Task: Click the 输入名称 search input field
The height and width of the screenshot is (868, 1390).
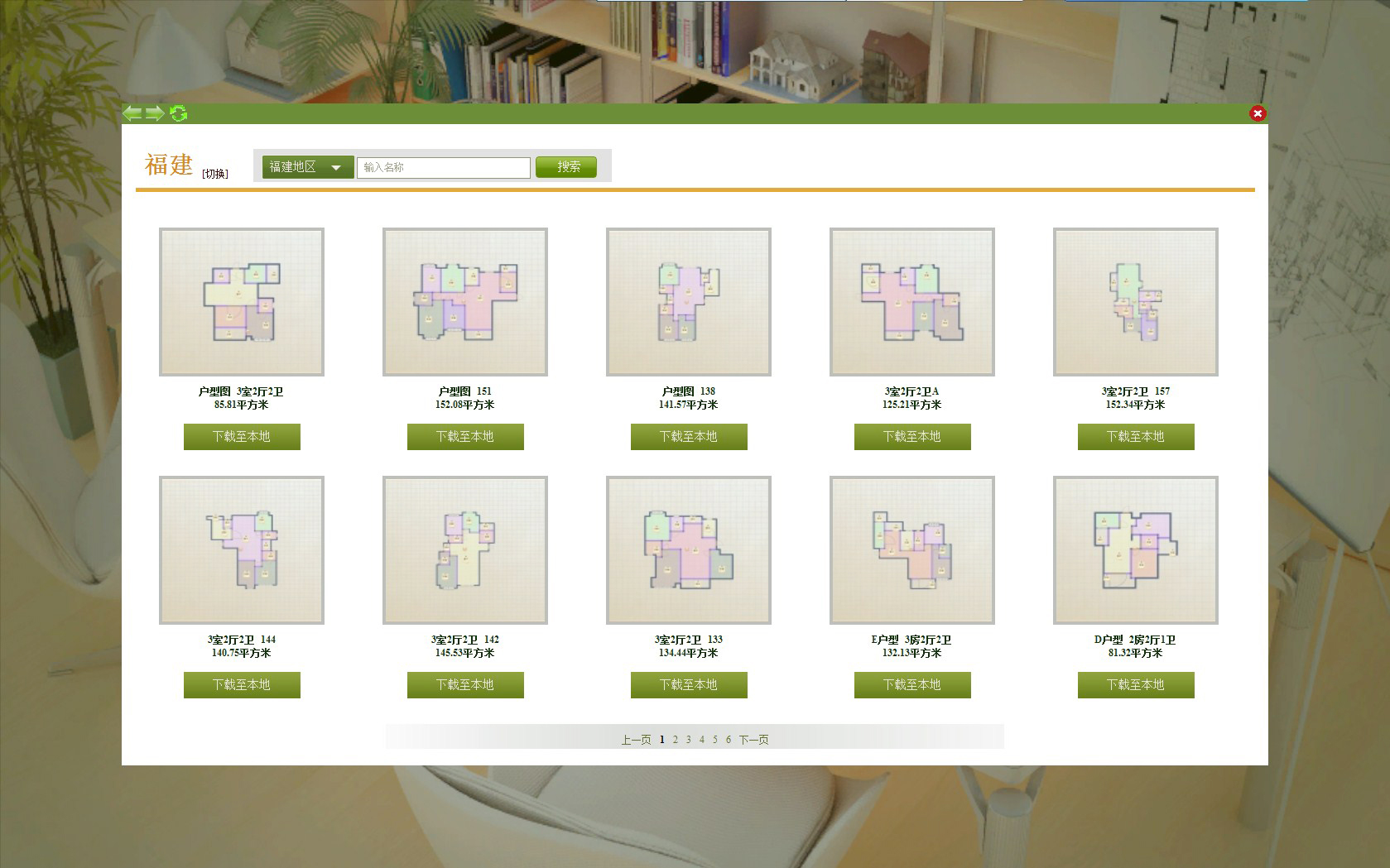Action: 443,167
